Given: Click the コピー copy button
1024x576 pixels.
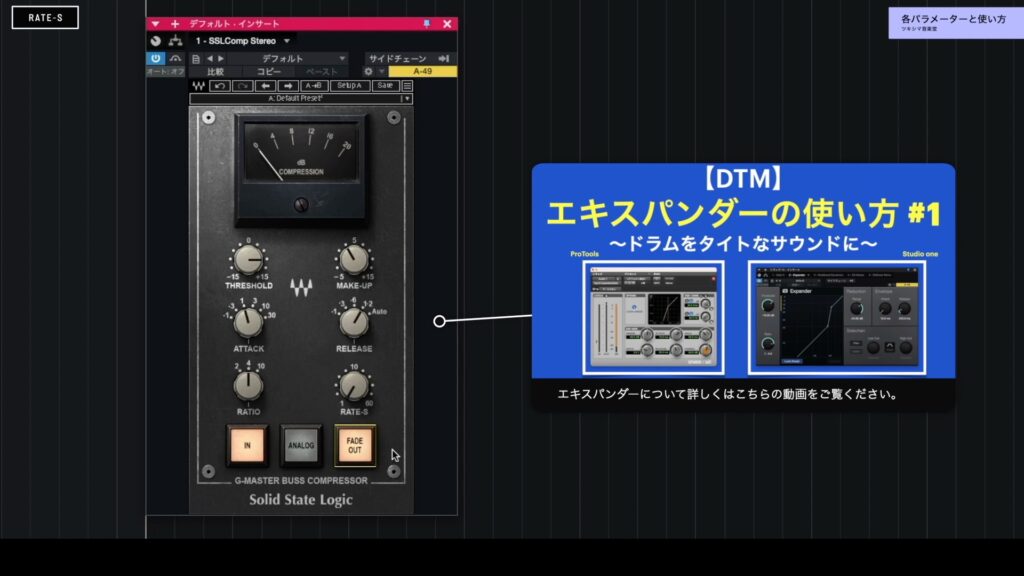Looking at the screenshot, I should click(x=268, y=72).
